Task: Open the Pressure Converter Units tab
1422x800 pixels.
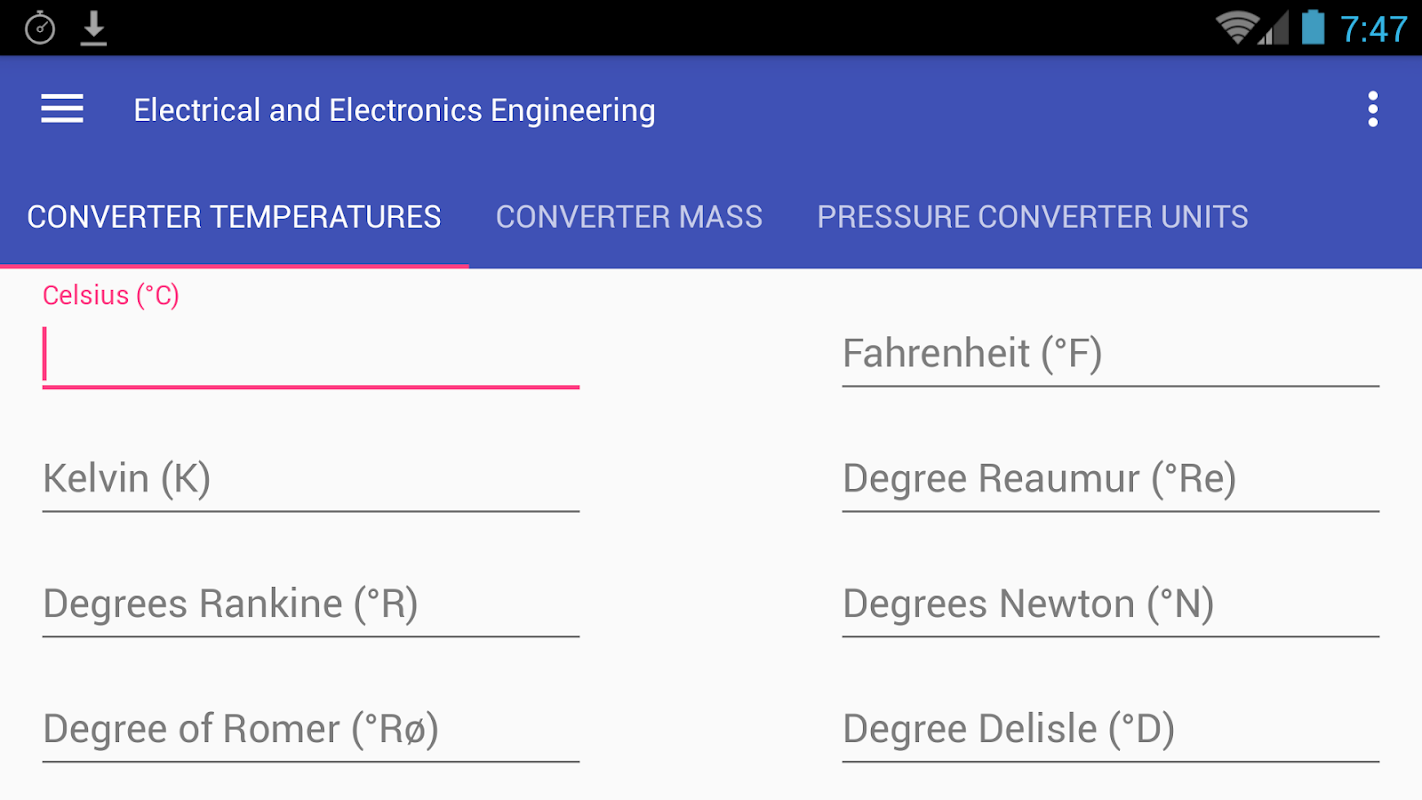Action: click(x=1032, y=217)
